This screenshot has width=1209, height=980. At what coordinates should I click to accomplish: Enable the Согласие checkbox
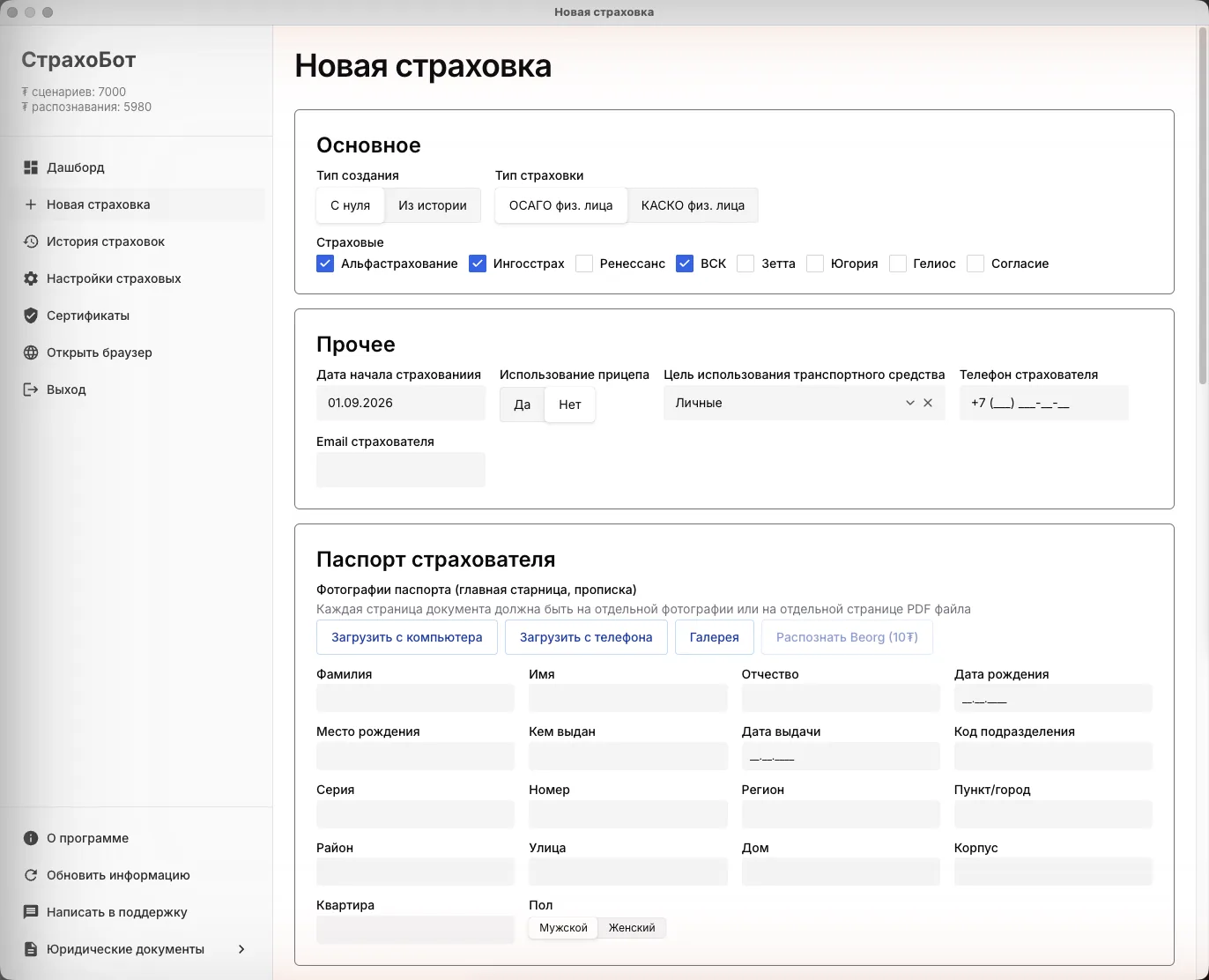pyautogui.click(x=975, y=264)
